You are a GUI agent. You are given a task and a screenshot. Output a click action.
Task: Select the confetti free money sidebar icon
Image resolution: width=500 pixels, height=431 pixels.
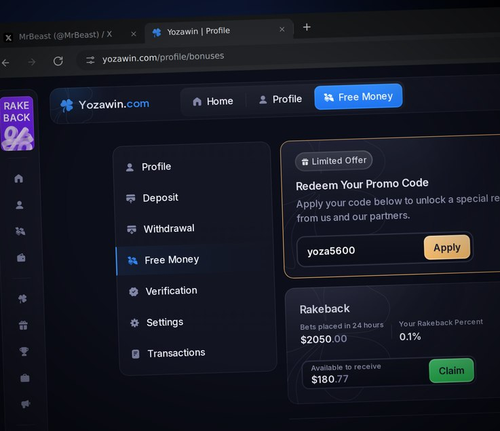[x=20, y=231]
